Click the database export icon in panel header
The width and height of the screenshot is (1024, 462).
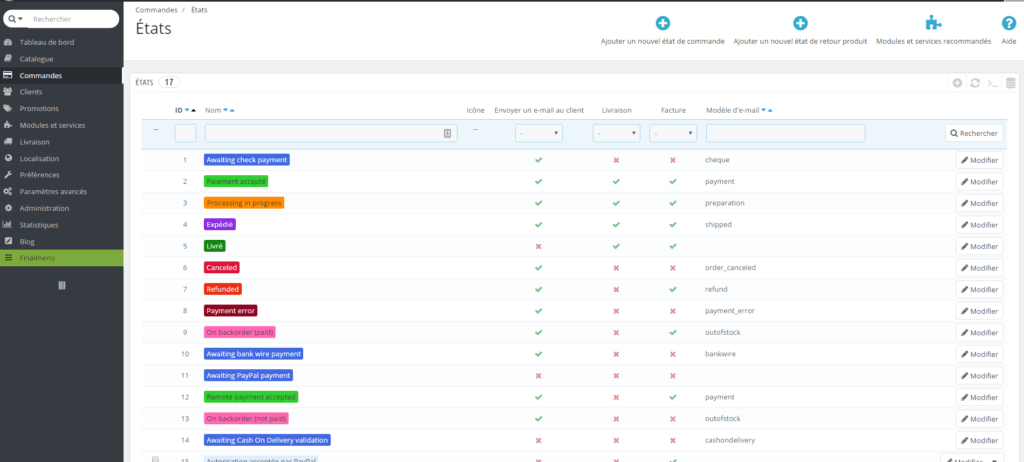point(1011,83)
